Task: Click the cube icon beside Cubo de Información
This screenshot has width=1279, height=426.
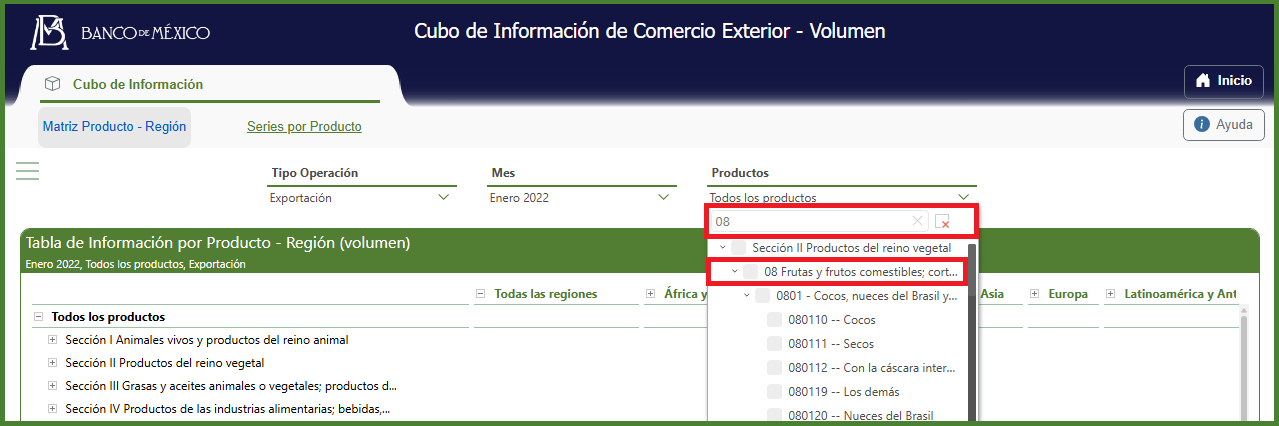Action: click(53, 84)
